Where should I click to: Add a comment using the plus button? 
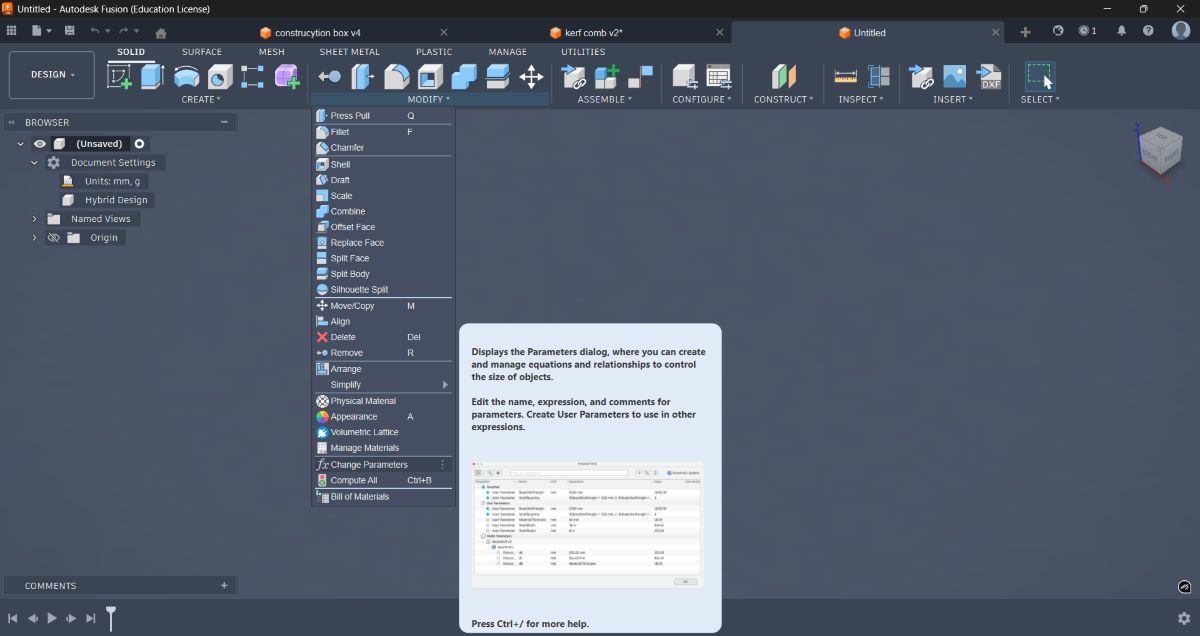point(224,585)
